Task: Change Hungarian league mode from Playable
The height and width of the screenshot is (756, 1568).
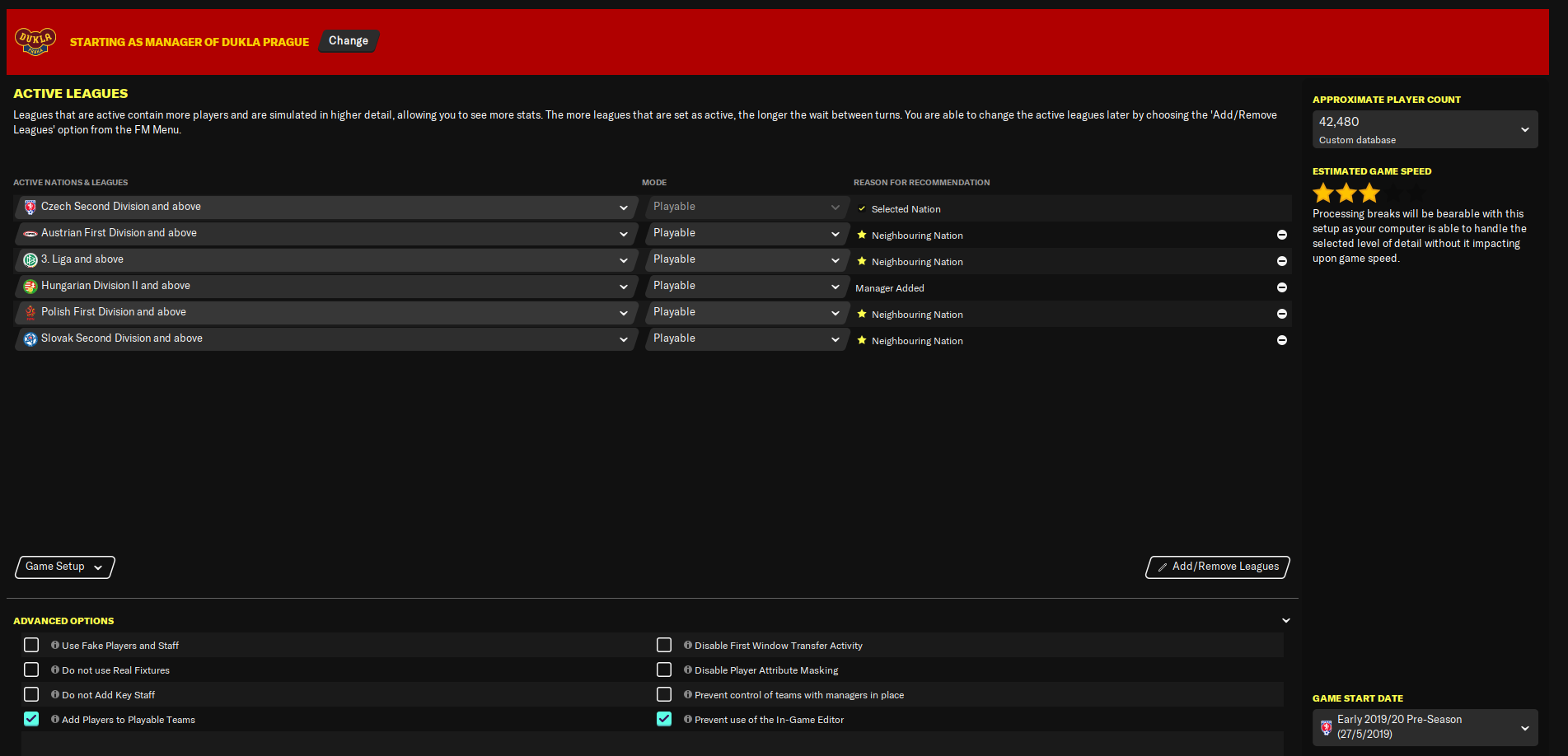Action: coord(747,287)
